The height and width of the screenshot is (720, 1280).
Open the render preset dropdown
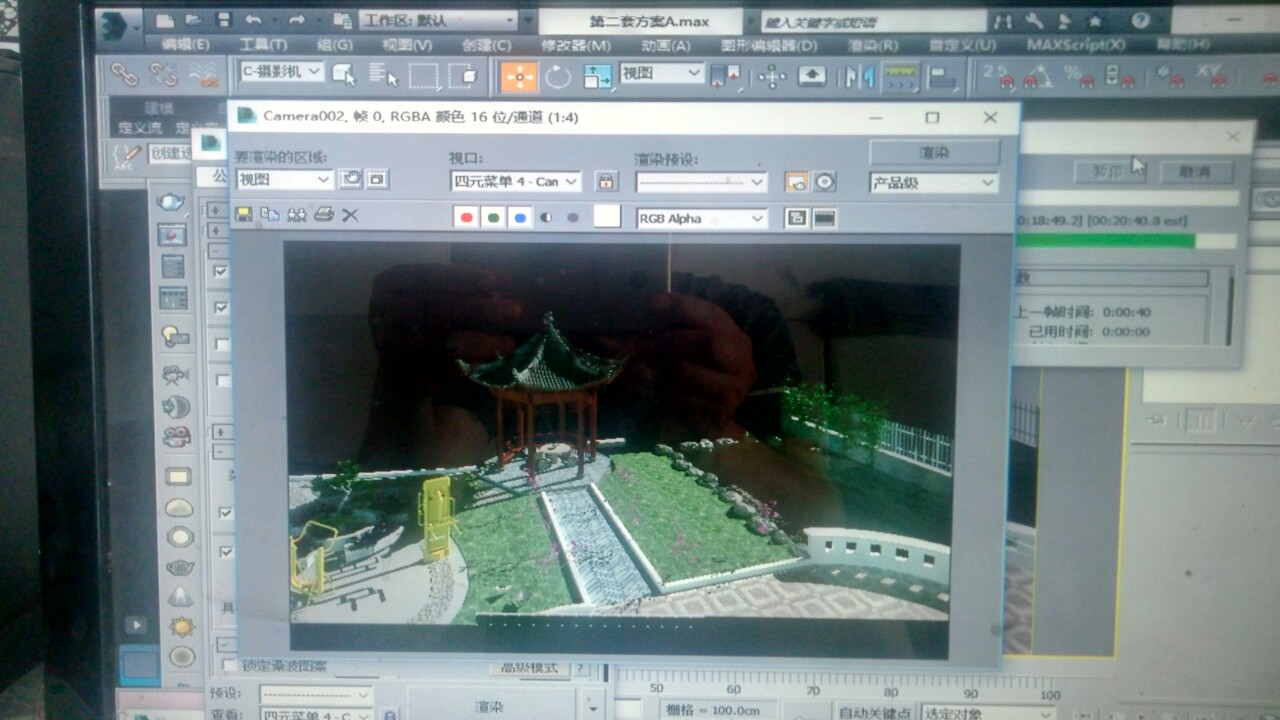point(701,182)
